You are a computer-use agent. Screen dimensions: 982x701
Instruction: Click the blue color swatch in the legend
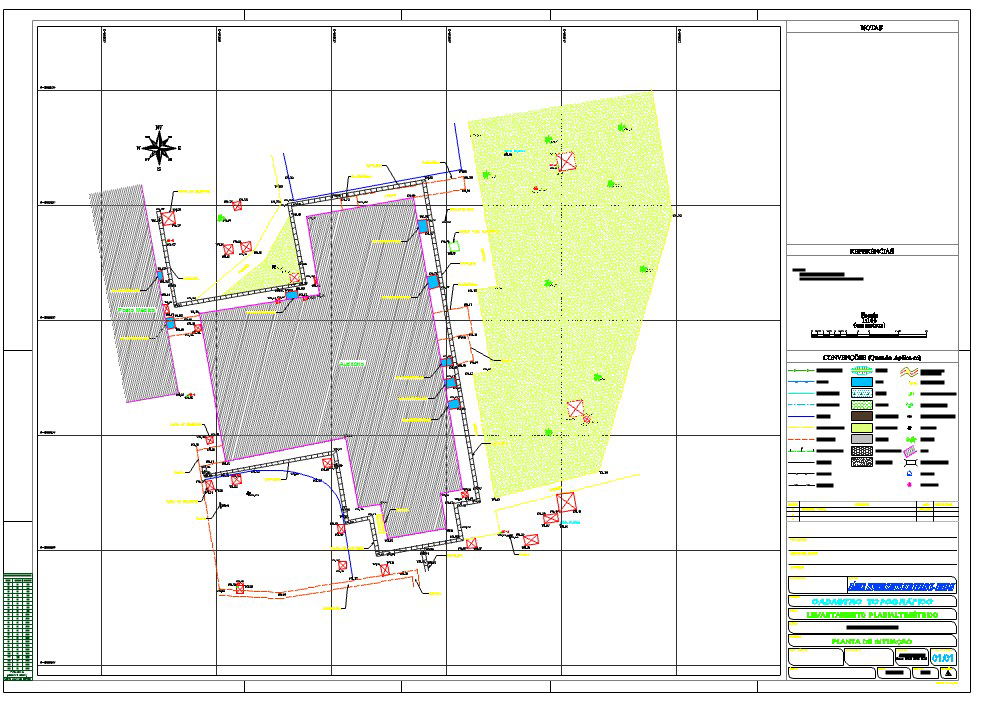[x=860, y=381]
